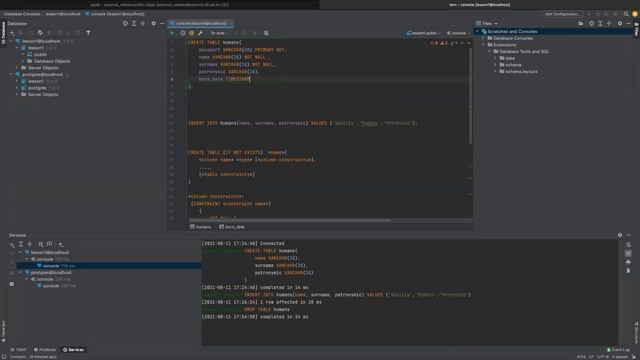The image size is (640, 360).
Task: Open Database panel gear settings
Action: [x=153, y=23]
